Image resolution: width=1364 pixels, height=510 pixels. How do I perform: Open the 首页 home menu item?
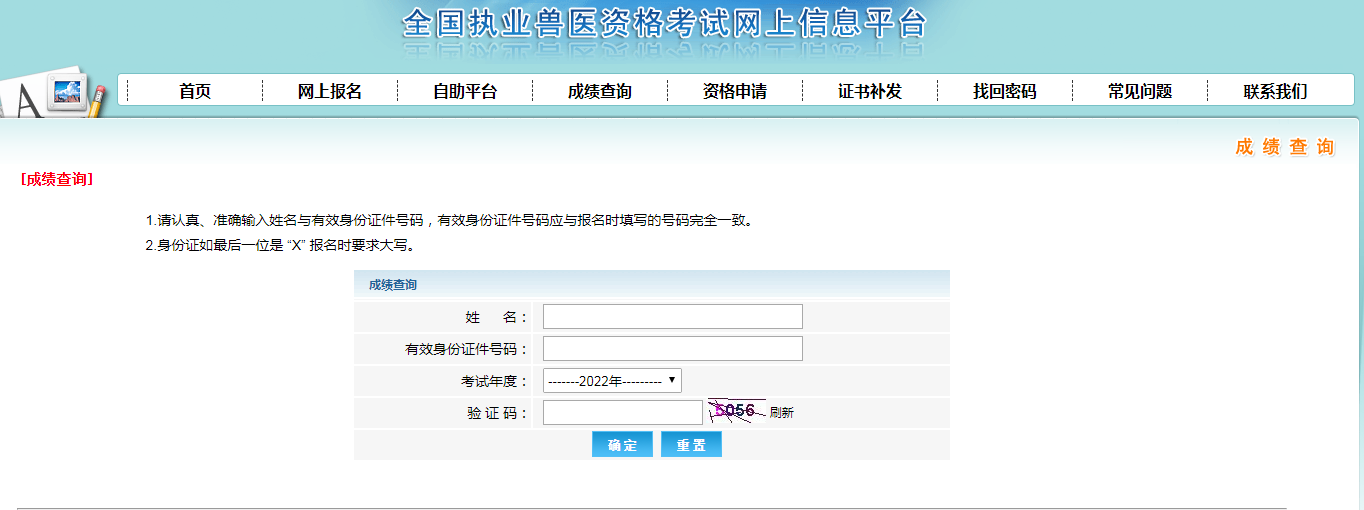195,91
